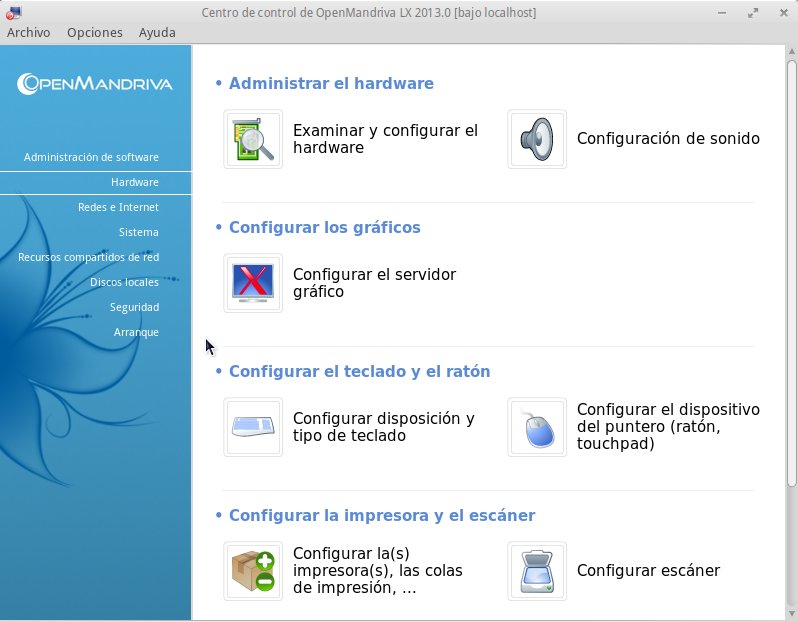Viewport: 798px width, 622px height.
Task: Click 'Administrar el hardware' heading
Action: click(x=331, y=83)
